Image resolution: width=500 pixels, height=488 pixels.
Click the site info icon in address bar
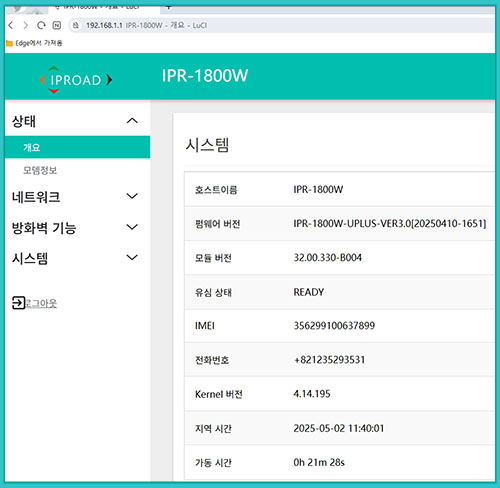(x=76, y=25)
